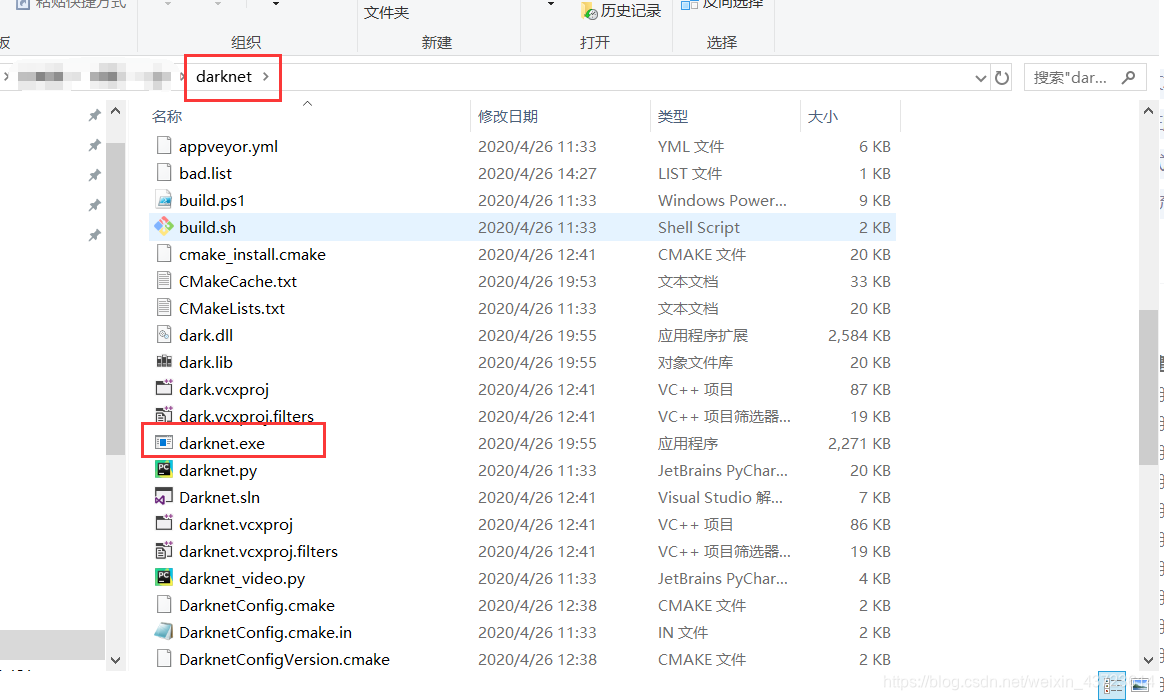Select the build.sh file name
1164x700 pixels.
click(x=208, y=227)
